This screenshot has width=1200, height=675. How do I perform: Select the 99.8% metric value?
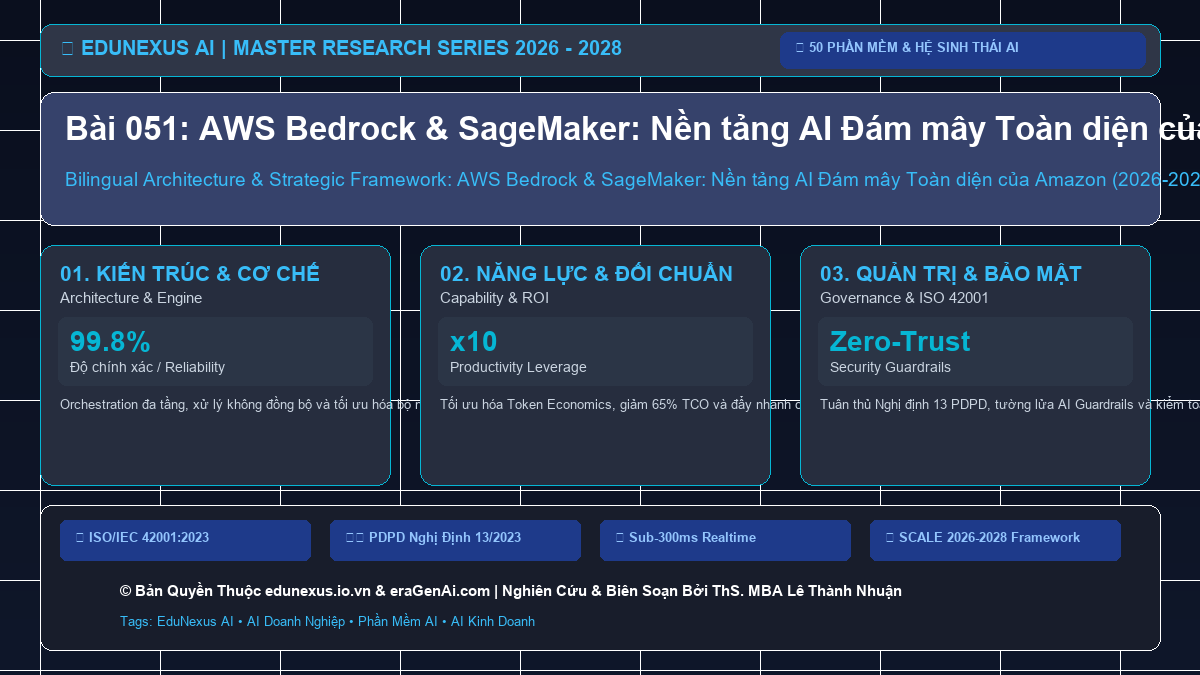click(110, 342)
